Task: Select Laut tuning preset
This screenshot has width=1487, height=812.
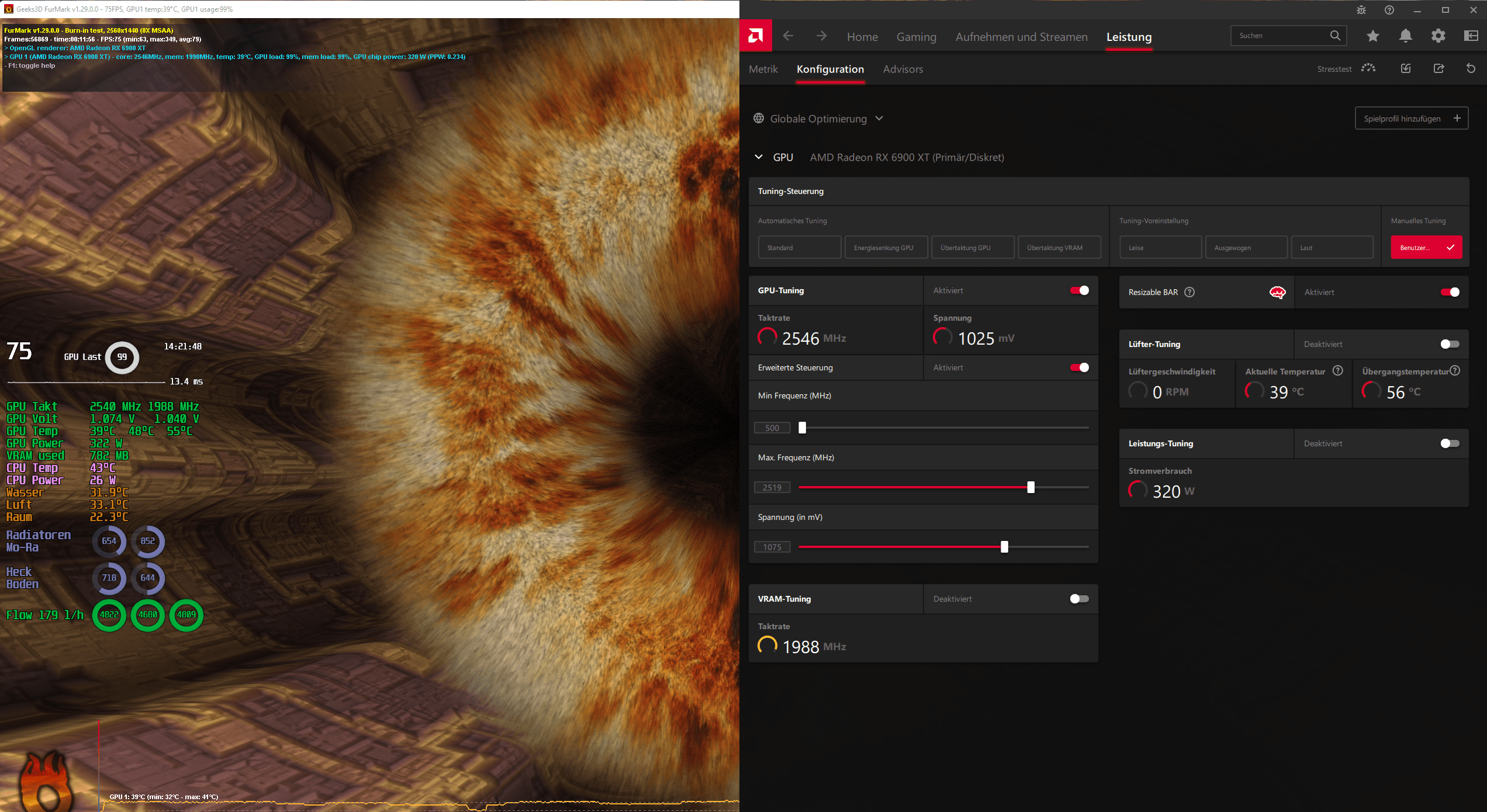Action: pyautogui.click(x=1332, y=248)
